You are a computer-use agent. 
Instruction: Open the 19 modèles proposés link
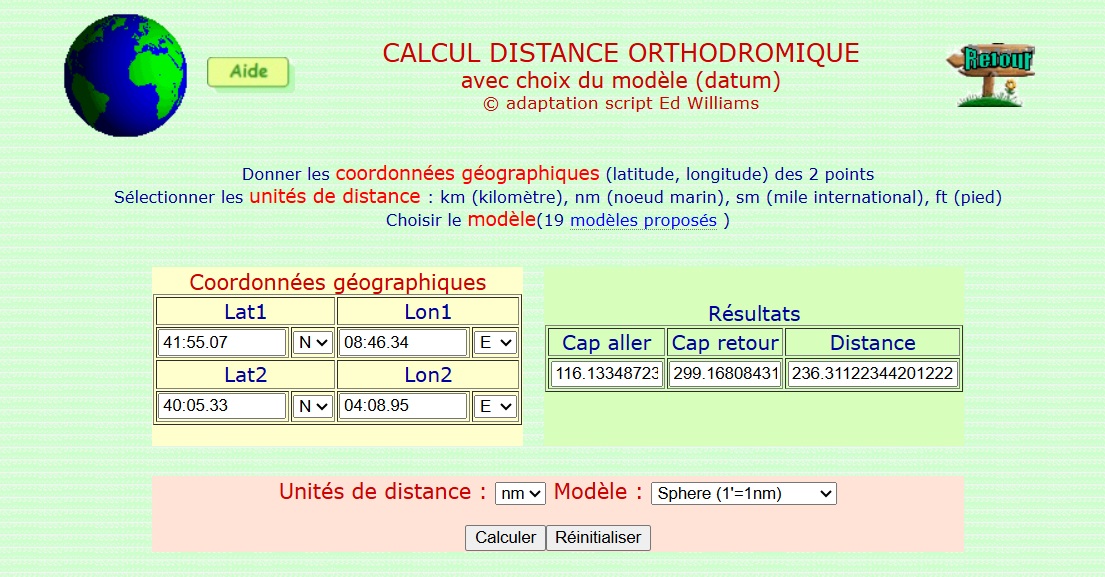point(641,221)
